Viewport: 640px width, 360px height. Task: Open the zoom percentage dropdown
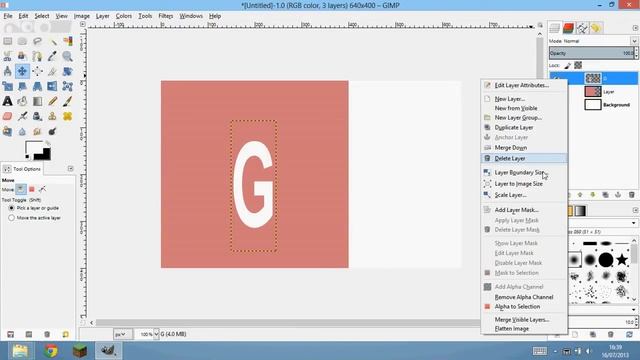click(x=156, y=334)
